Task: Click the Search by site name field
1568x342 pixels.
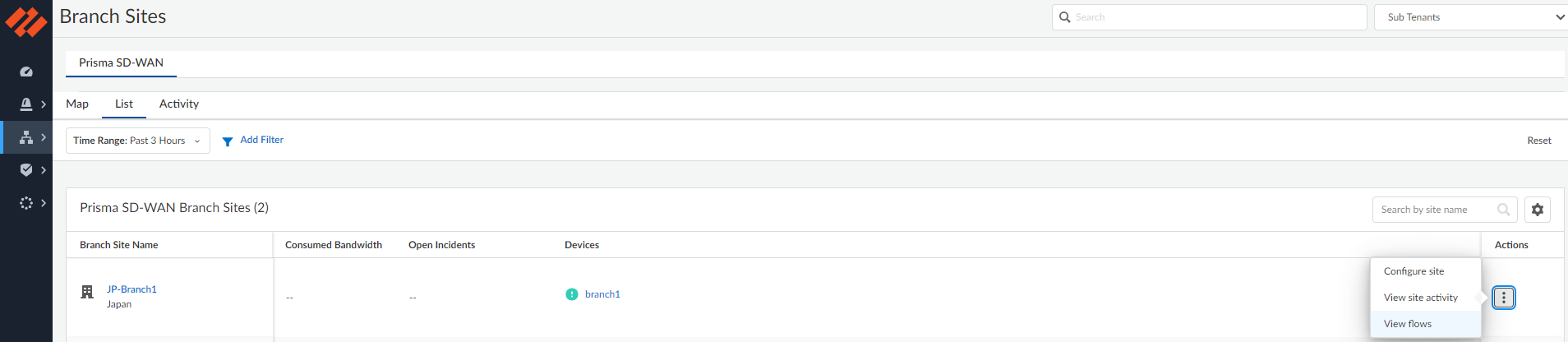Action: coord(1434,210)
